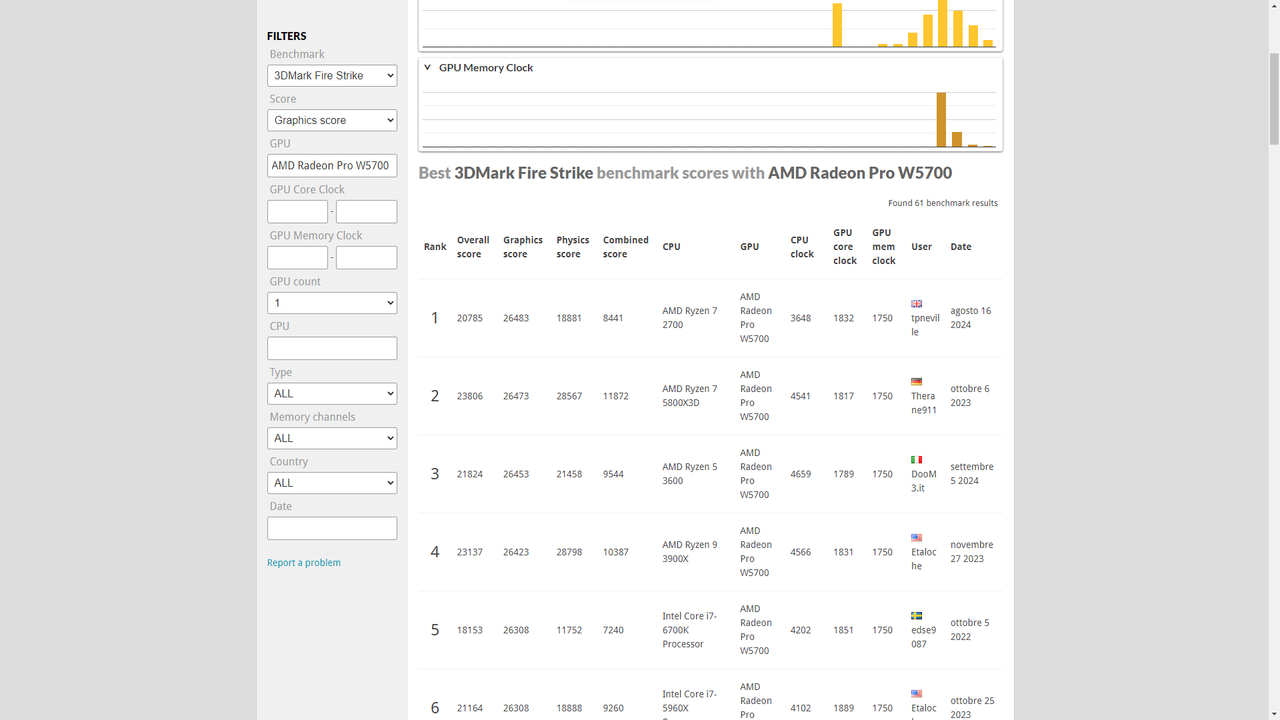This screenshot has width=1280, height=720.
Task: Open the Score dropdown showing Graphics score
Action: (x=332, y=120)
